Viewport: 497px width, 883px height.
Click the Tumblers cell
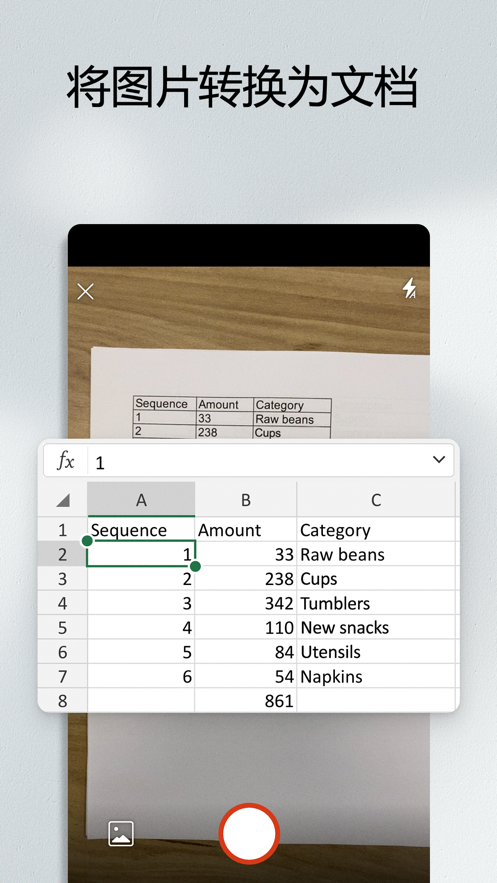(375, 604)
